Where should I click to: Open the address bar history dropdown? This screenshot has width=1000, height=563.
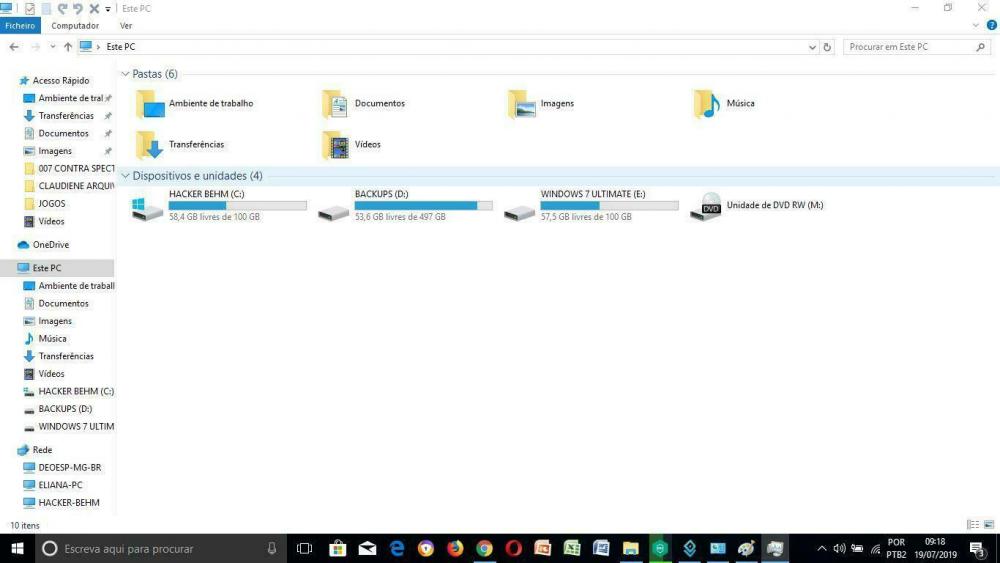[812, 47]
